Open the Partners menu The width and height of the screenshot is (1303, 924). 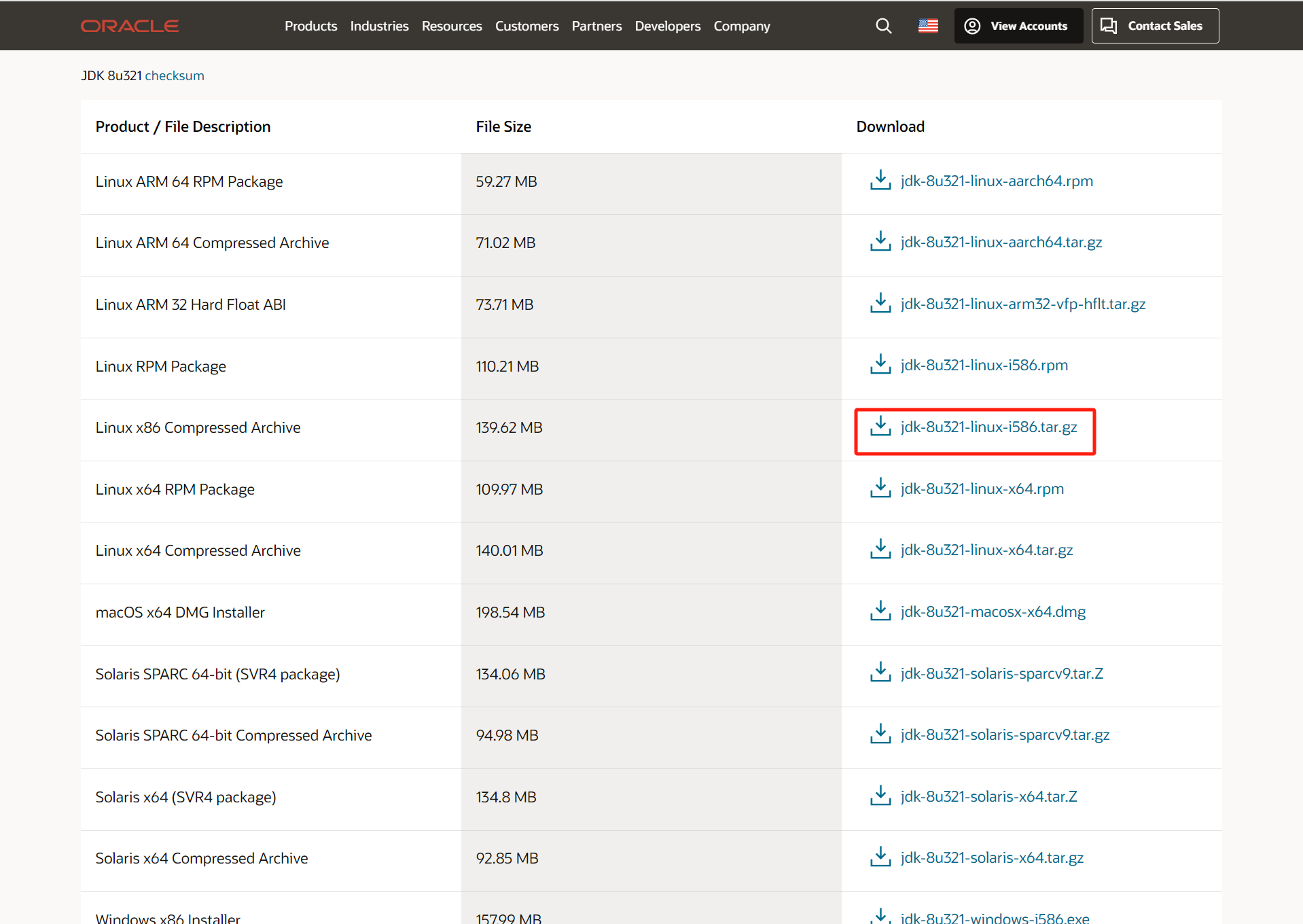596,26
